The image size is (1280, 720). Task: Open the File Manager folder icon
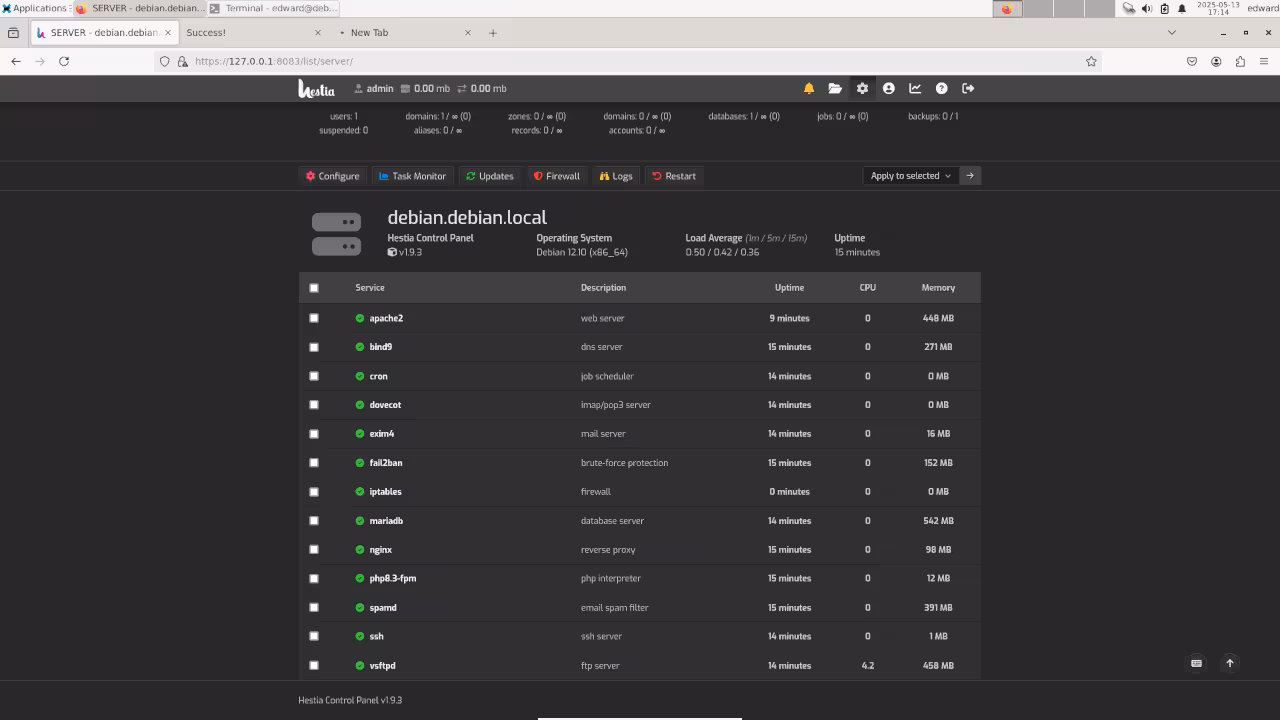(835, 89)
